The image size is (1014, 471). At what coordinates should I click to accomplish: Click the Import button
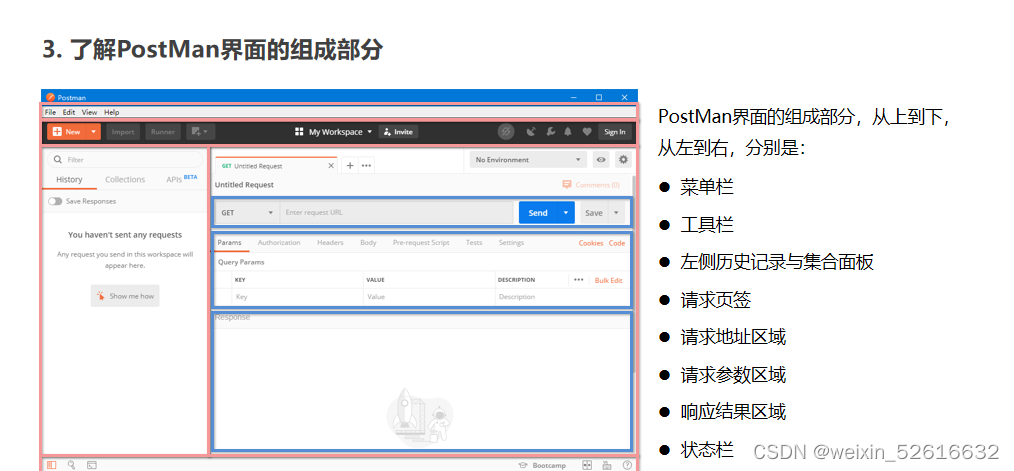coord(123,131)
